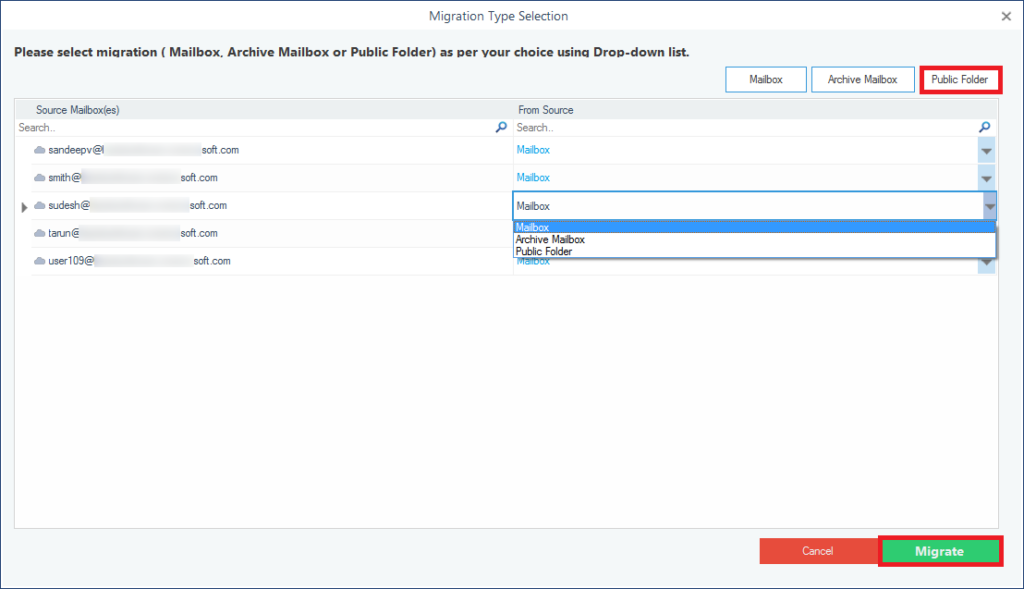The width and height of the screenshot is (1024, 589).
Task: Click the cloud icon beside smith mailbox
Action: (x=39, y=178)
